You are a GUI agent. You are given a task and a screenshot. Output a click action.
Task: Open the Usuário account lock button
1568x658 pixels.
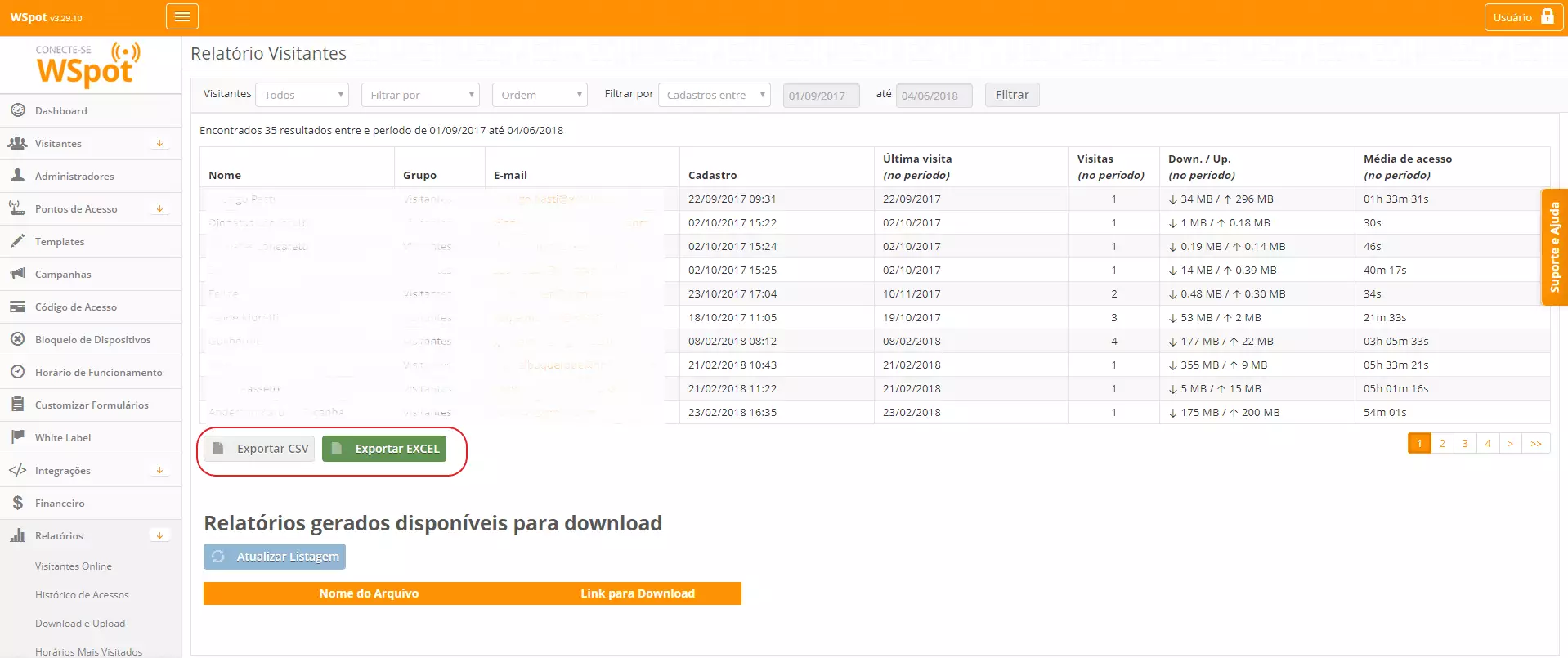(x=1524, y=17)
